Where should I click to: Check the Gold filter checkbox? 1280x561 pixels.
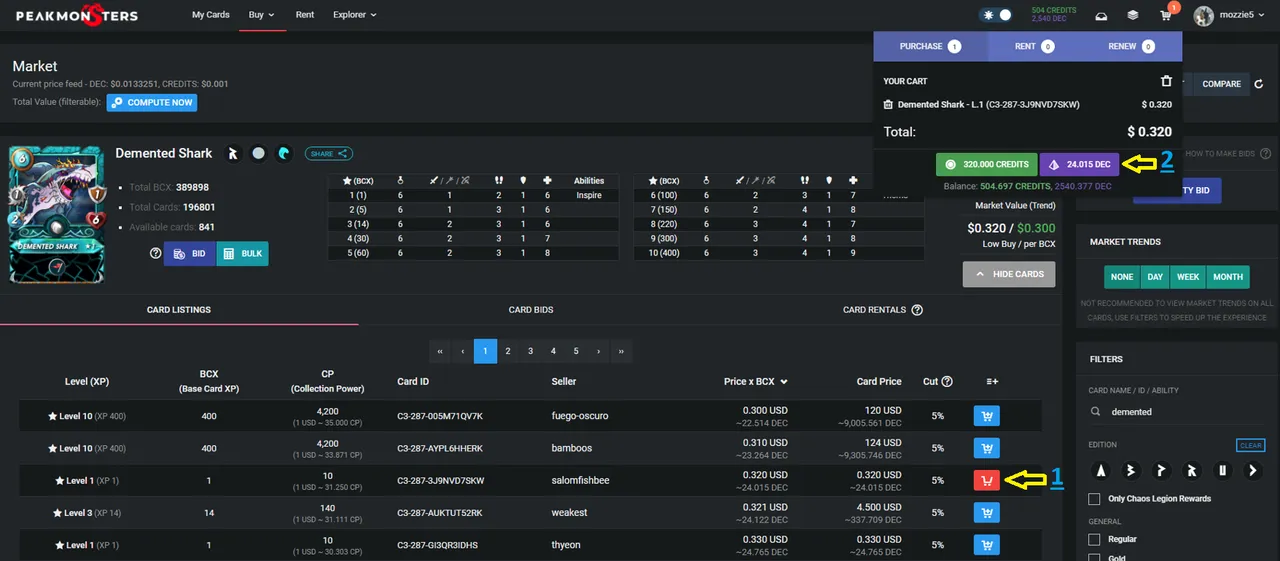point(1094,557)
